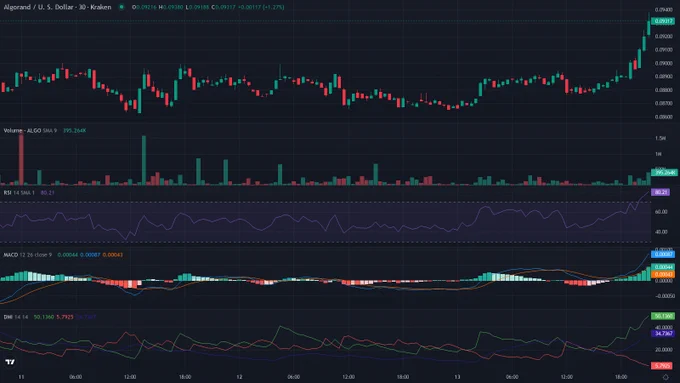680x383 pixels.
Task: Select the DMI 14 14 indicator legend
Action: [16, 317]
